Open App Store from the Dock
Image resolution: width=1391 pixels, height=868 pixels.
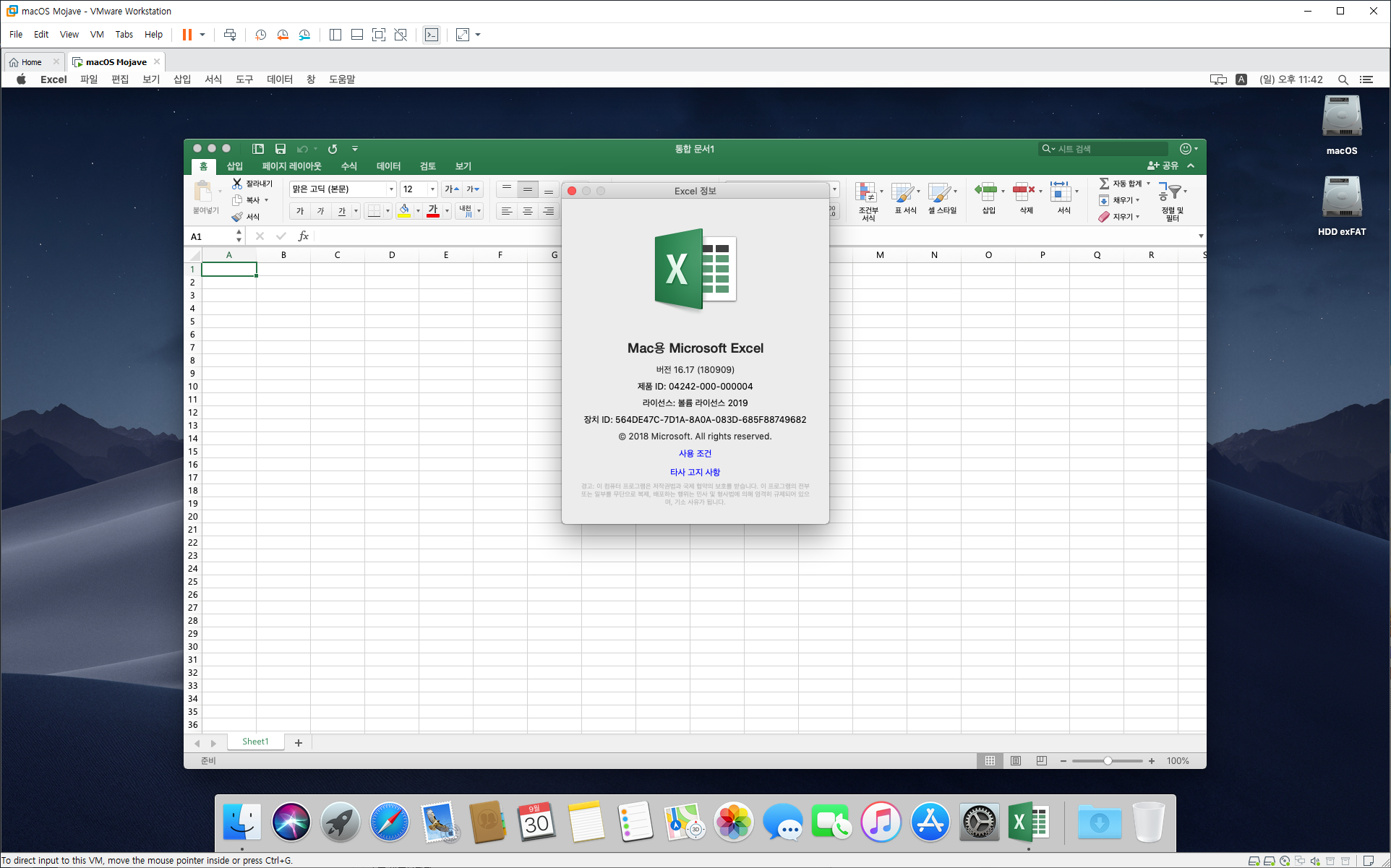[x=930, y=822]
